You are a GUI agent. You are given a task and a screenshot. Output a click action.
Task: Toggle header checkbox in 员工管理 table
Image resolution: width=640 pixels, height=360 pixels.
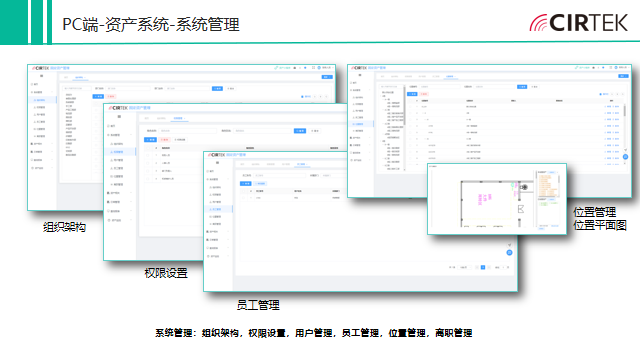[x=244, y=191]
